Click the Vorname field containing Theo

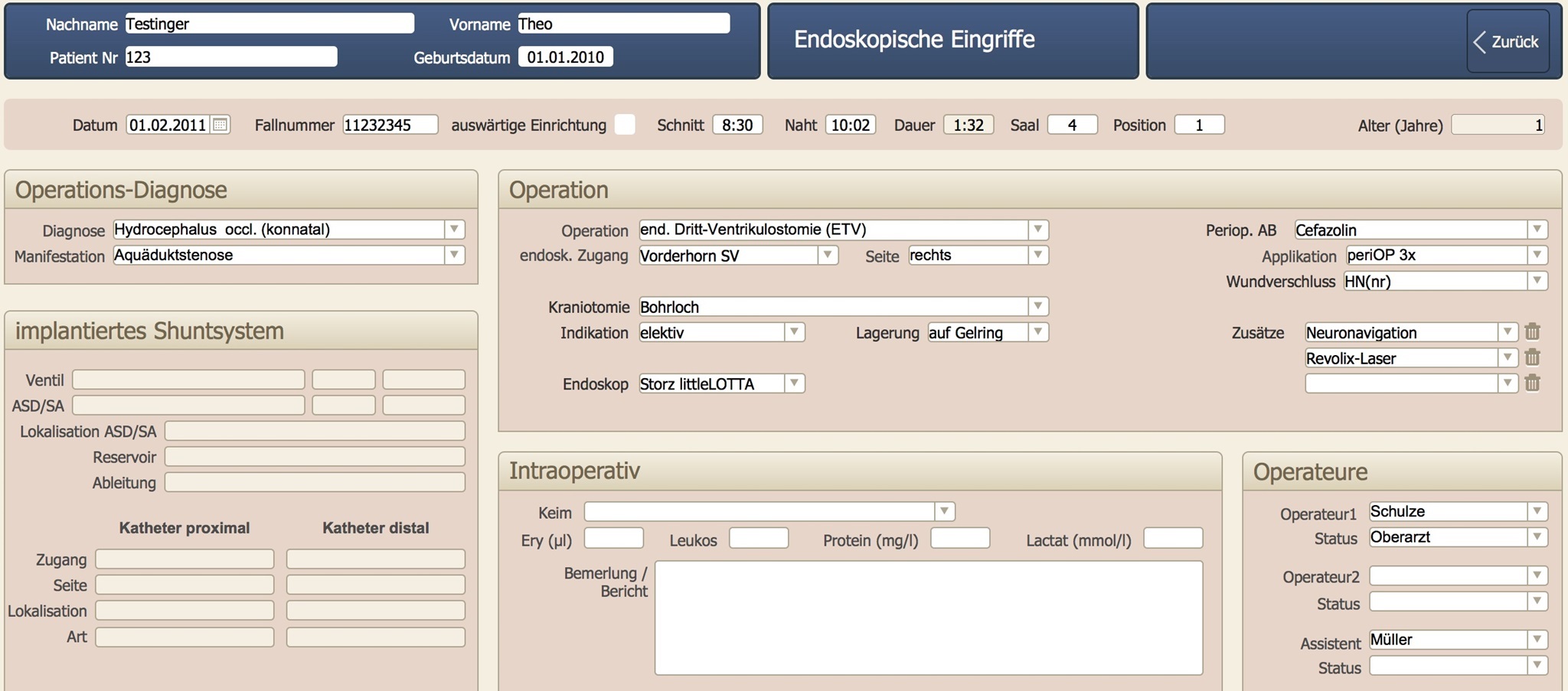[624, 24]
